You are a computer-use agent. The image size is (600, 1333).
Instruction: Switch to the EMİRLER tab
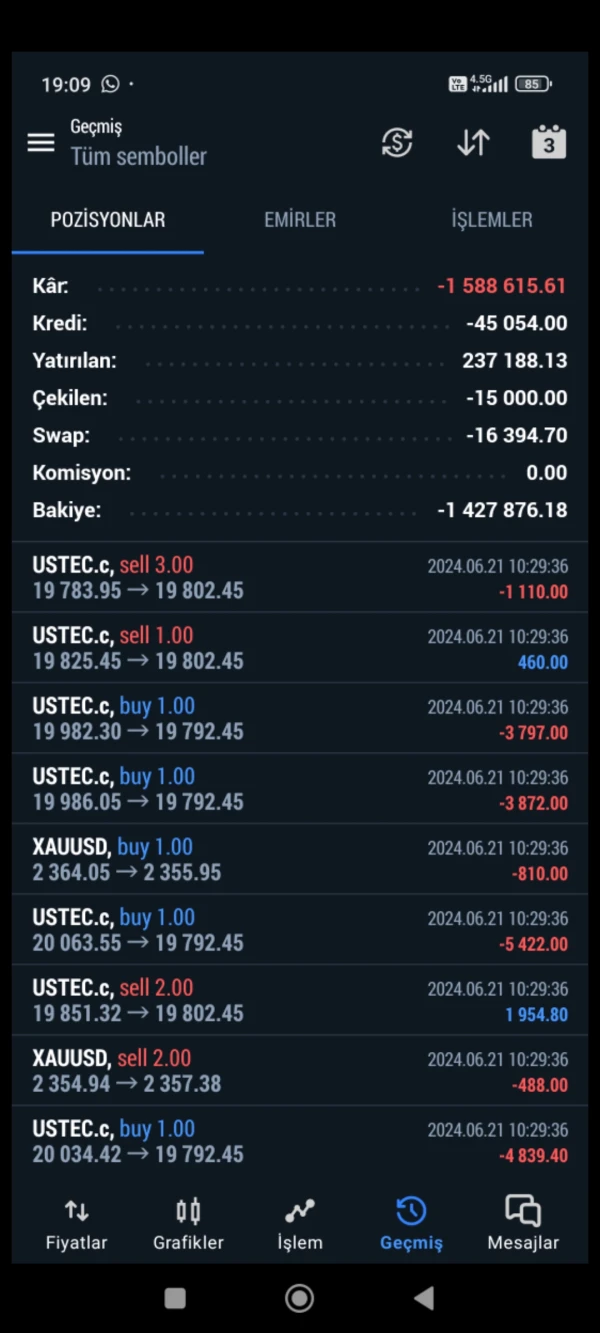(300, 220)
